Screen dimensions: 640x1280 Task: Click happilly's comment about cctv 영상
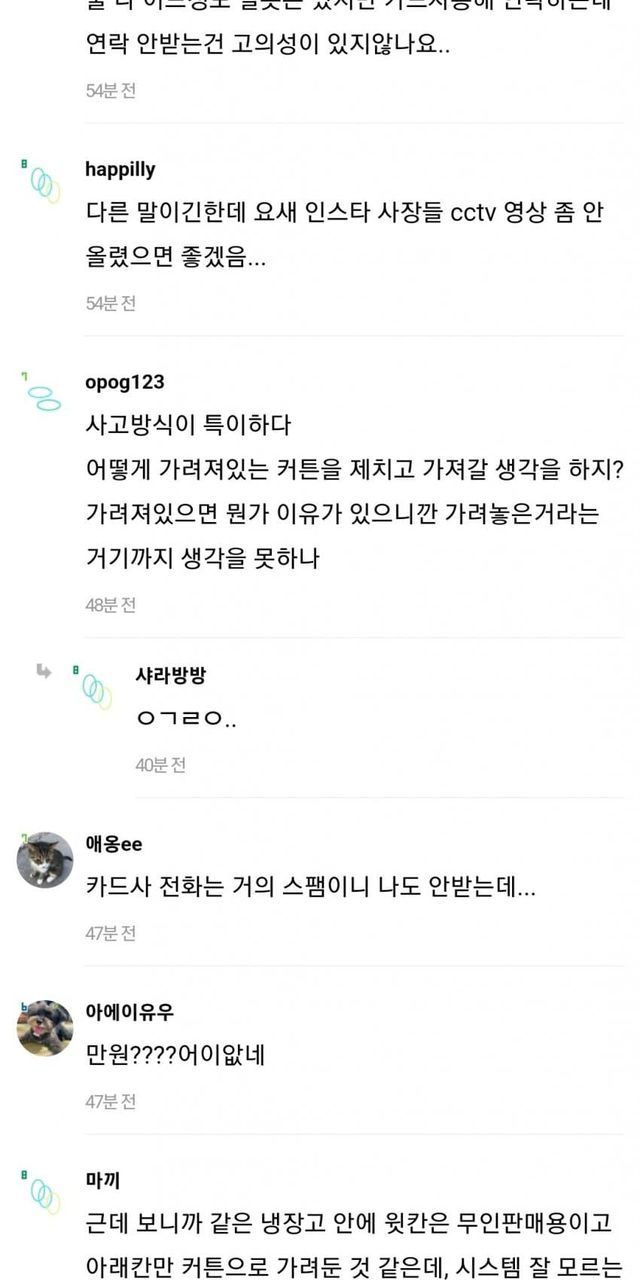pyautogui.click(x=344, y=235)
